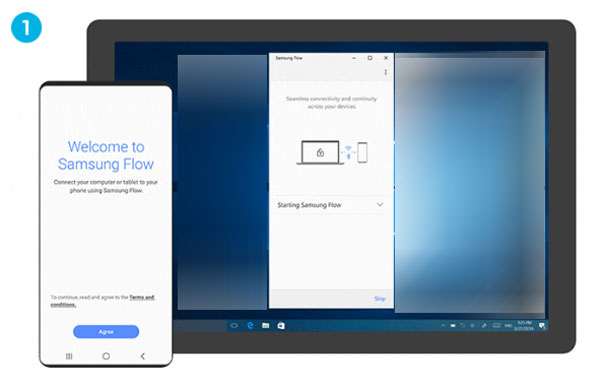Tap the Agree button on the phone
This screenshot has height=385, width=600.
click(x=106, y=331)
